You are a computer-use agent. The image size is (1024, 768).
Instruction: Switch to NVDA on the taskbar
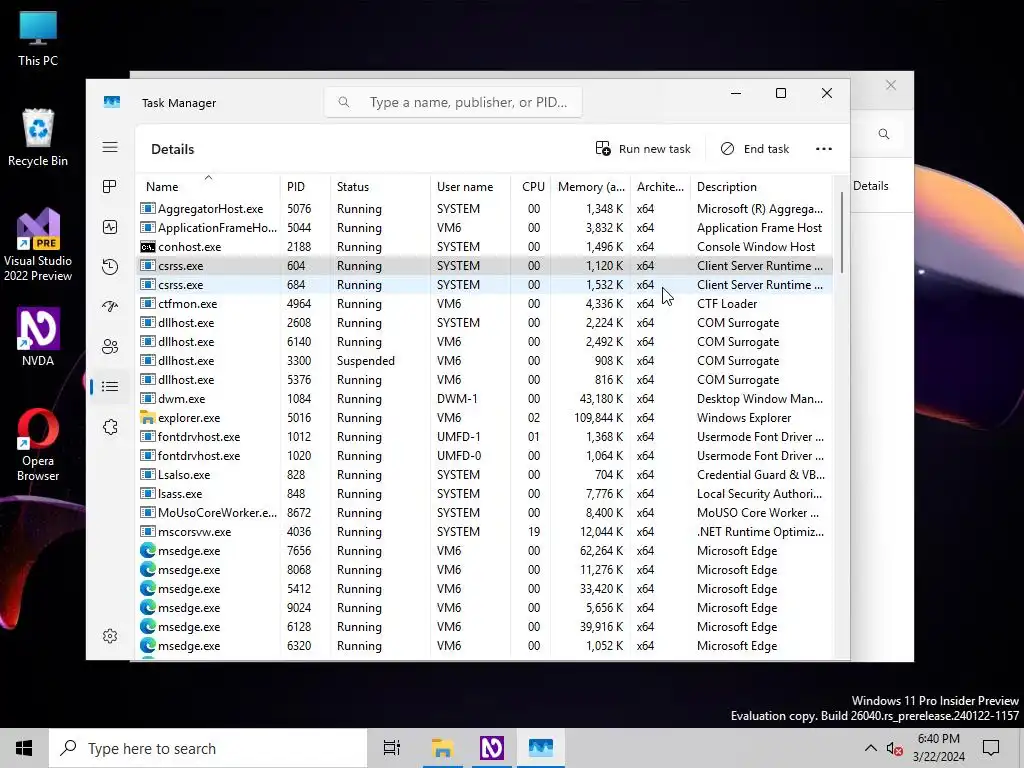point(492,748)
